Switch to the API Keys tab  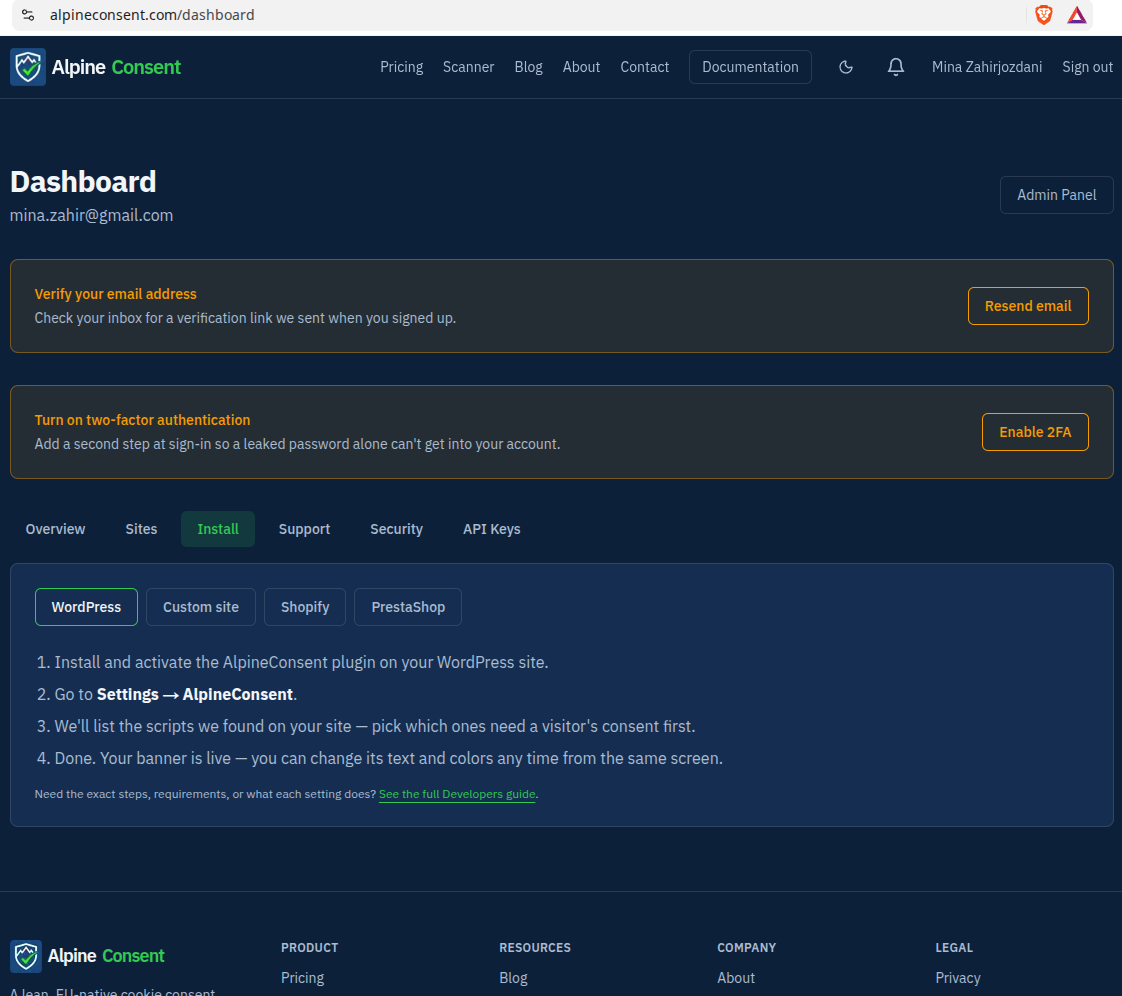pyautogui.click(x=492, y=529)
